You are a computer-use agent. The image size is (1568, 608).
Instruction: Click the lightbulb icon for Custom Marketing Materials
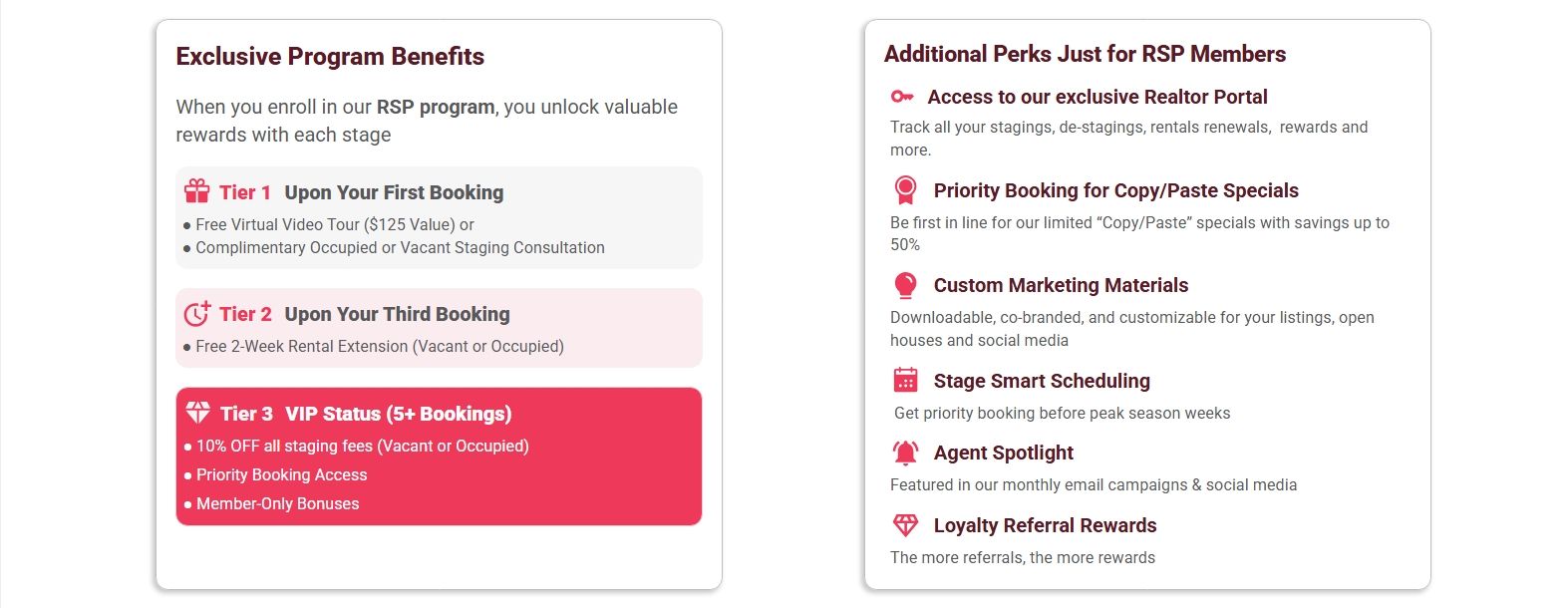pyautogui.click(x=905, y=285)
